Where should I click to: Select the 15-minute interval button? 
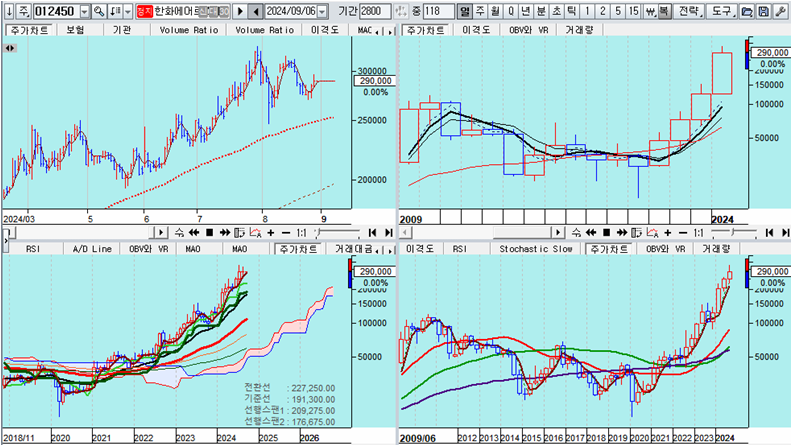[x=634, y=11]
